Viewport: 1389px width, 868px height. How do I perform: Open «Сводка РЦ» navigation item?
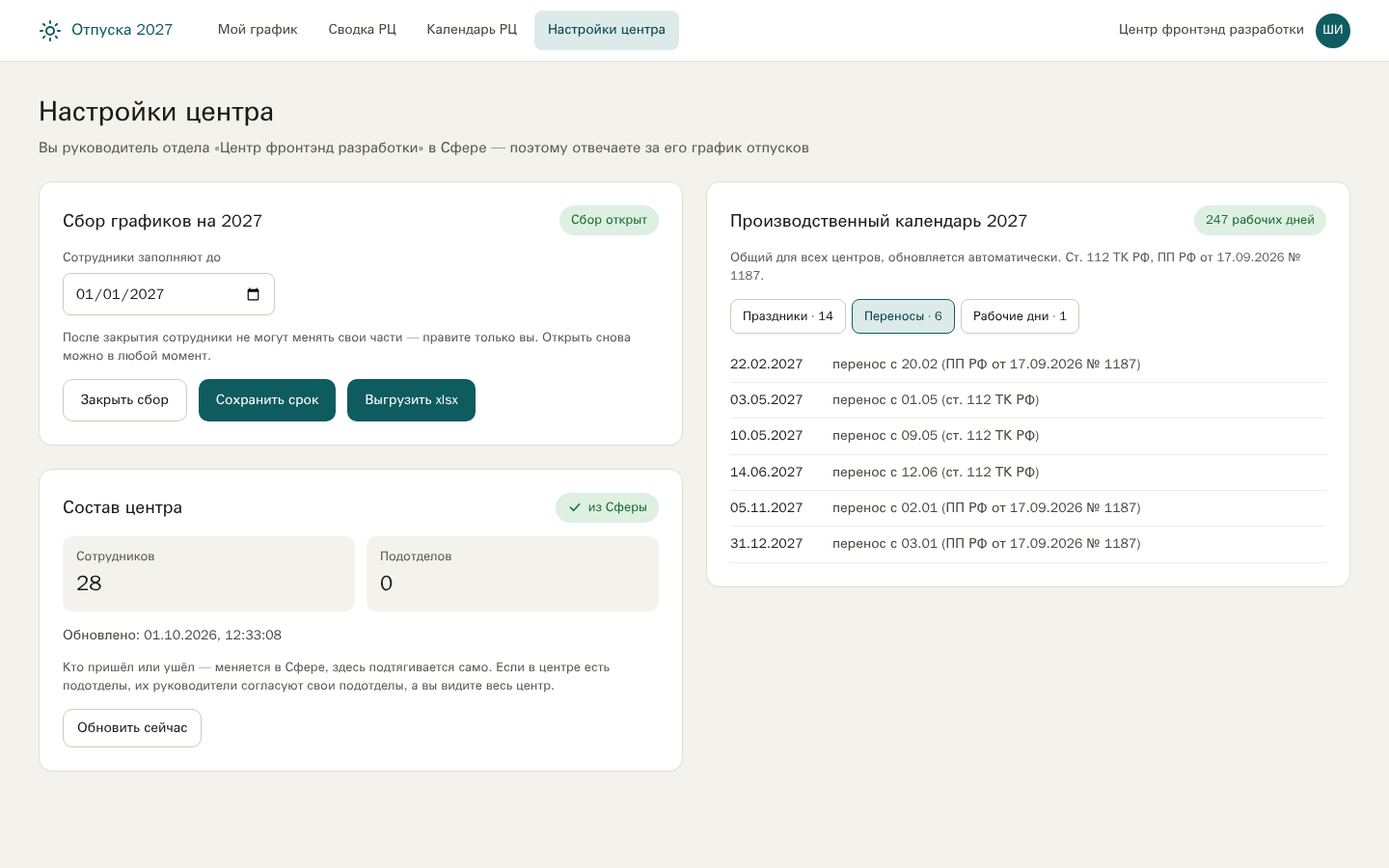coord(363,30)
